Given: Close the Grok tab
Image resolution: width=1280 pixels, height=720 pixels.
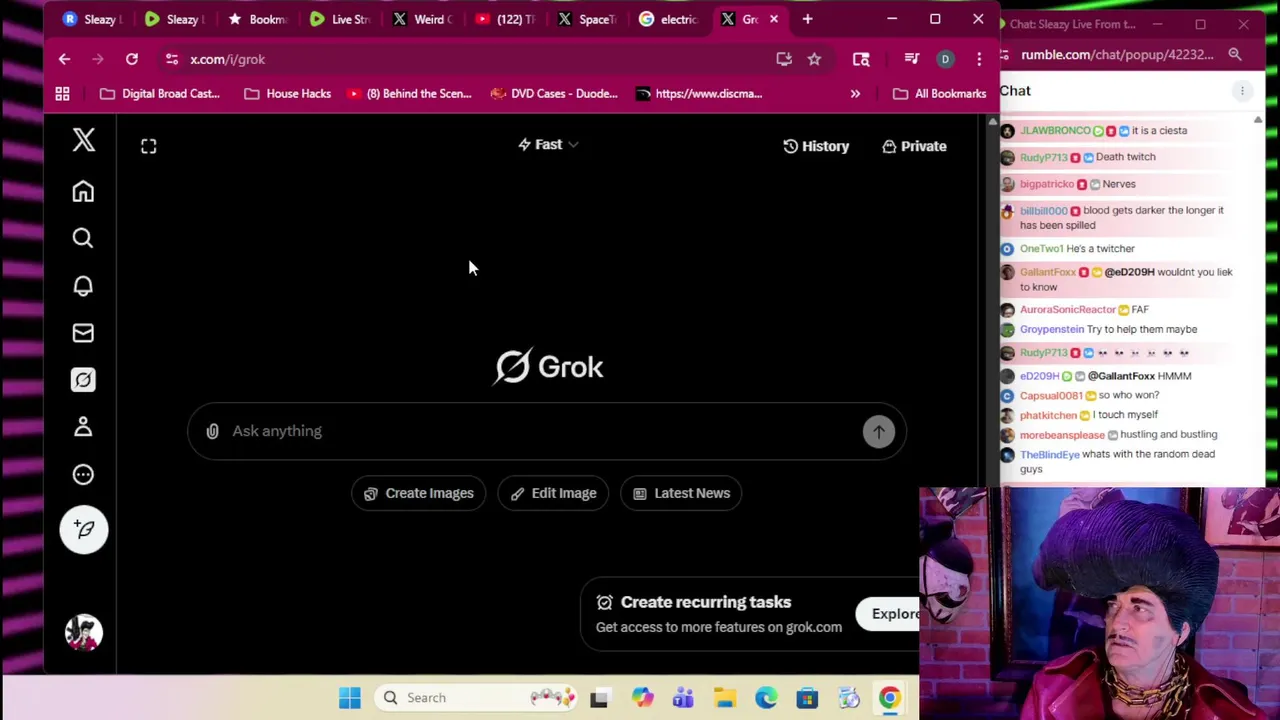Looking at the screenshot, I should point(773,19).
